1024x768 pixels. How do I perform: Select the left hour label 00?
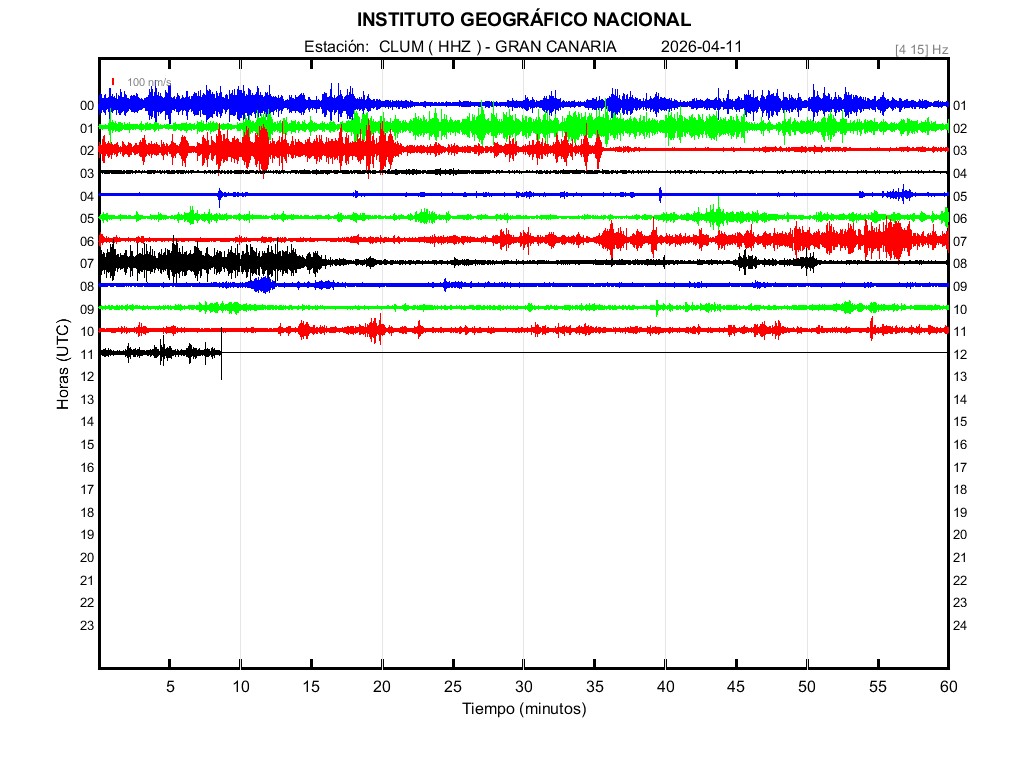pos(87,106)
